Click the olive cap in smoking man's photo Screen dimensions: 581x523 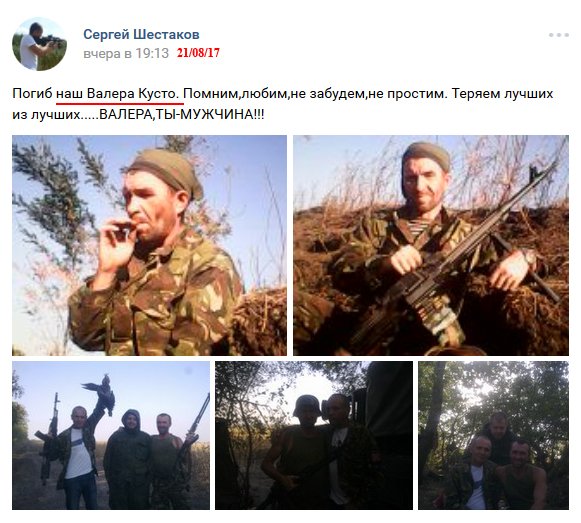166,171
